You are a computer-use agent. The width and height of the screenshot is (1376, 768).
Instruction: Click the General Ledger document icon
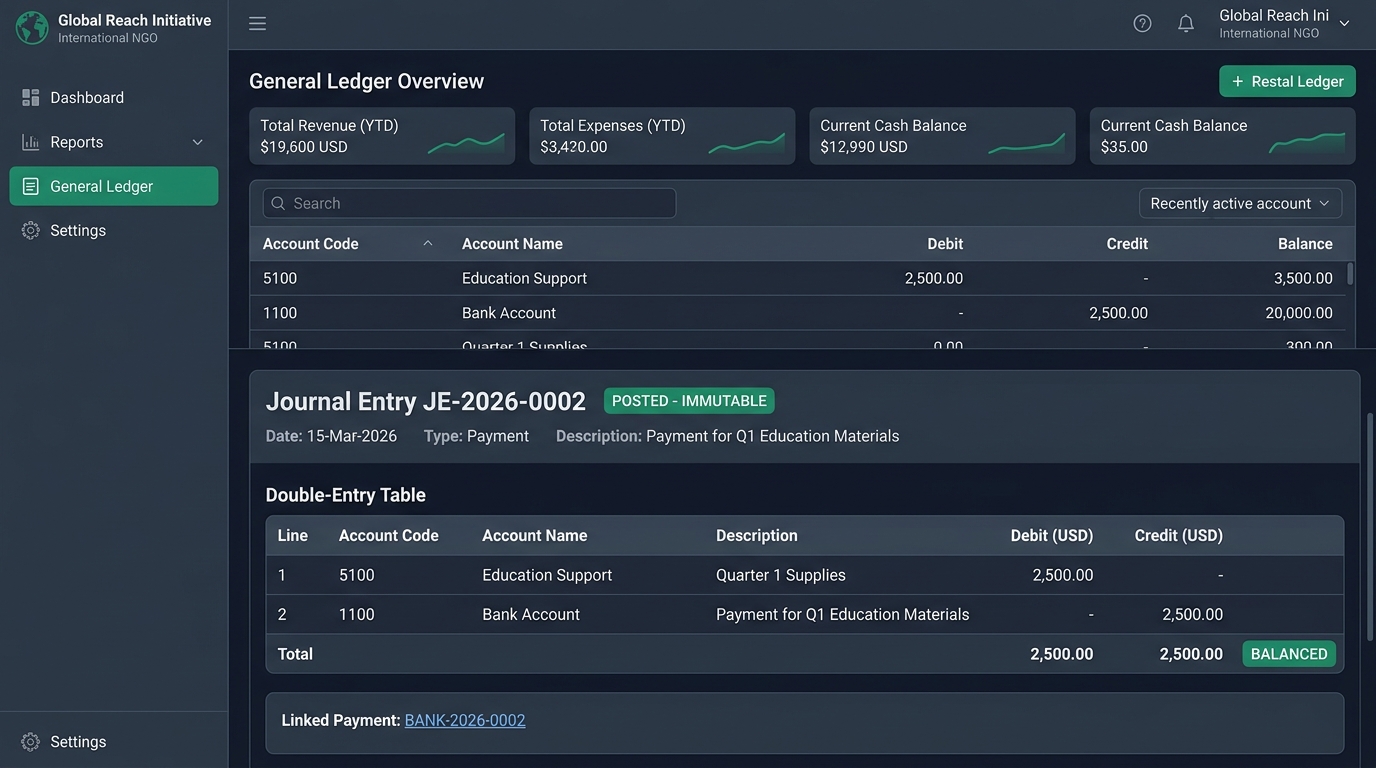(x=31, y=186)
